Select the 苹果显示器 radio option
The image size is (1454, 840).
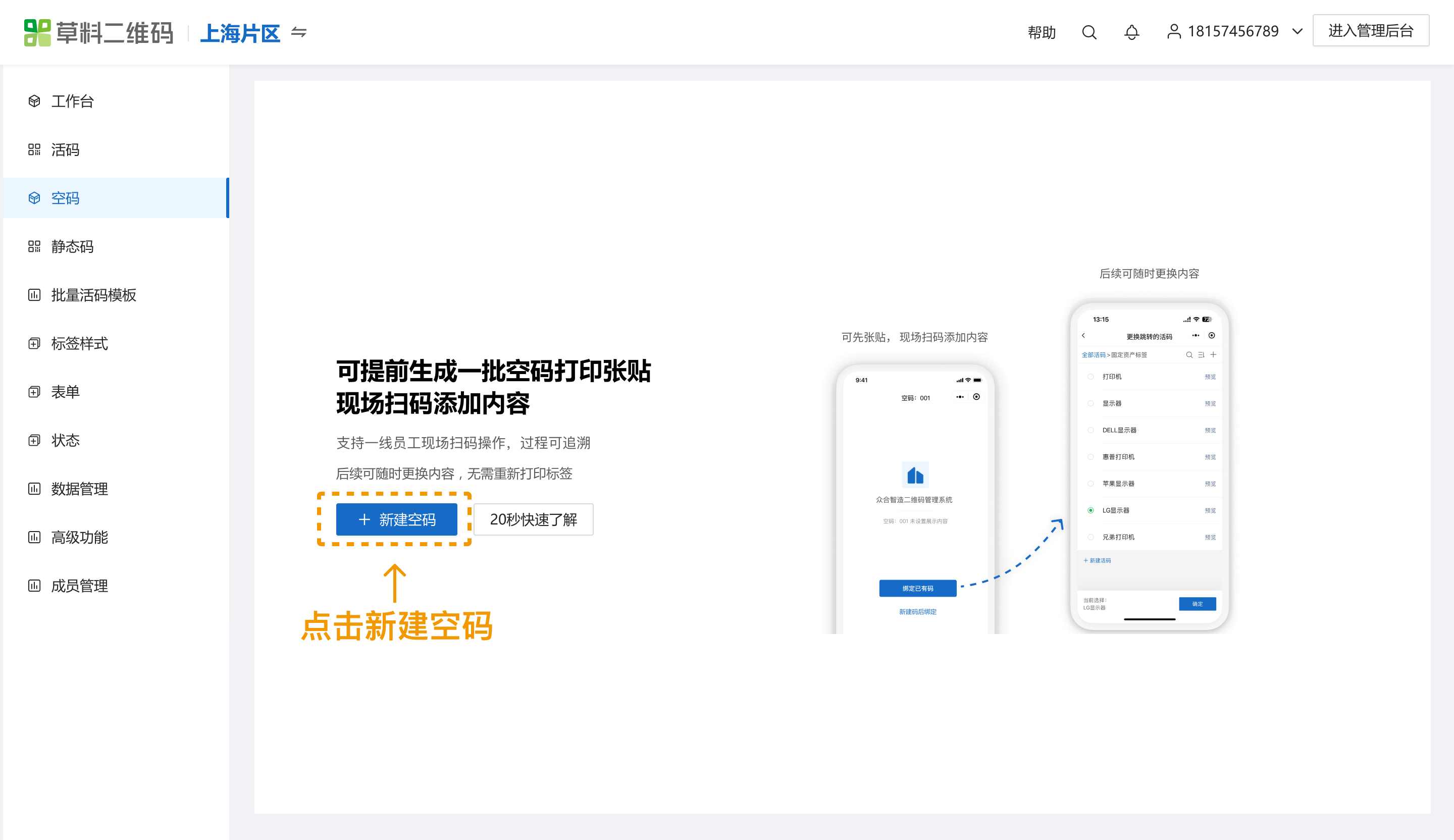click(x=1090, y=484)
